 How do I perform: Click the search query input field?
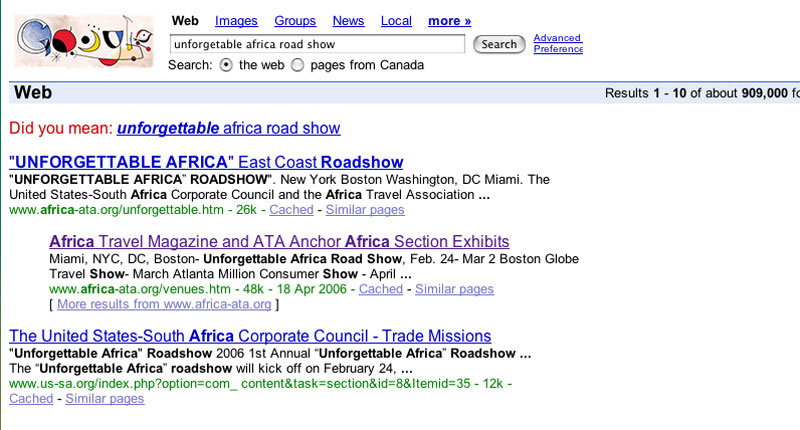pyautogui.click(x=317, y=44)
